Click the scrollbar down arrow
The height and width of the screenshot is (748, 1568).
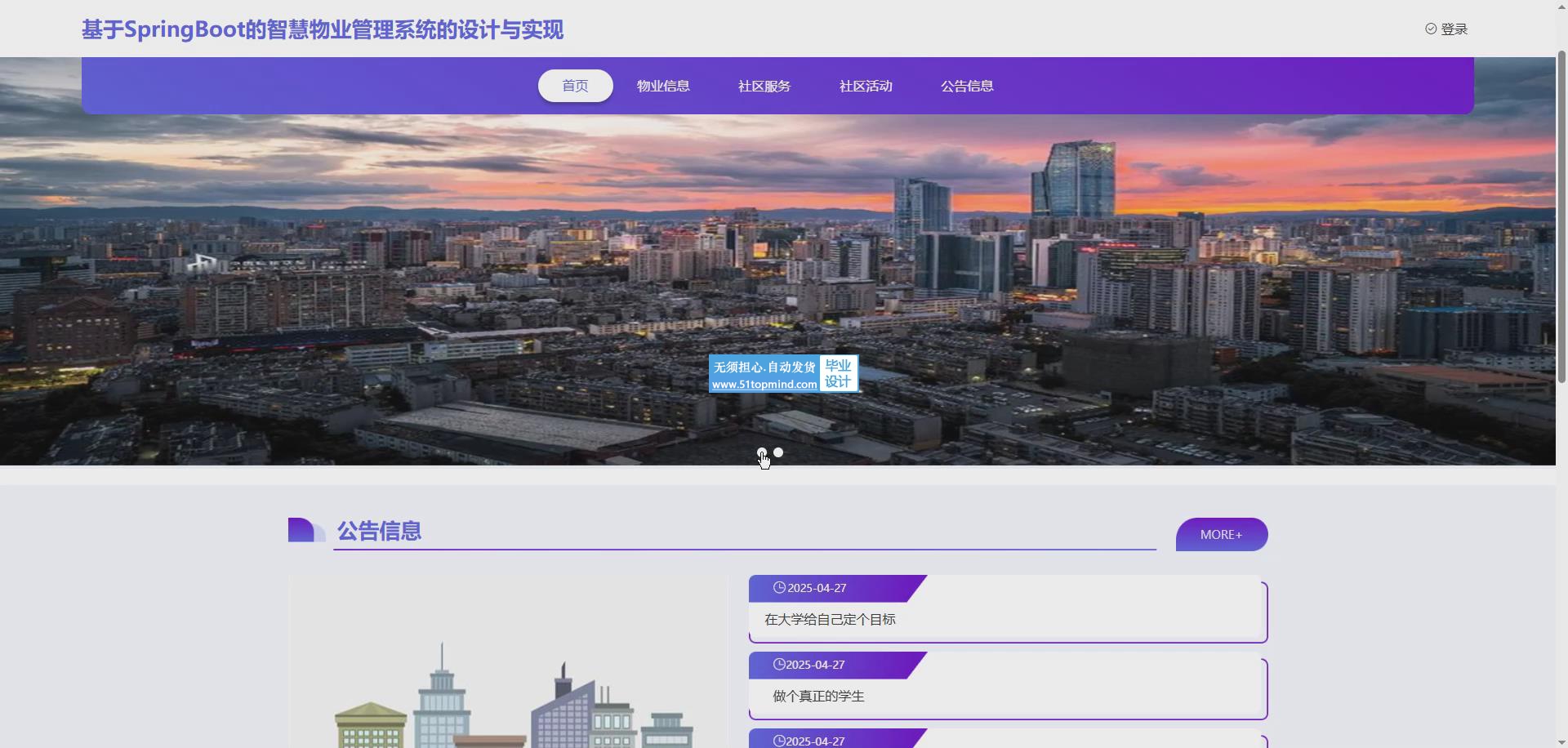(1561, 741)
